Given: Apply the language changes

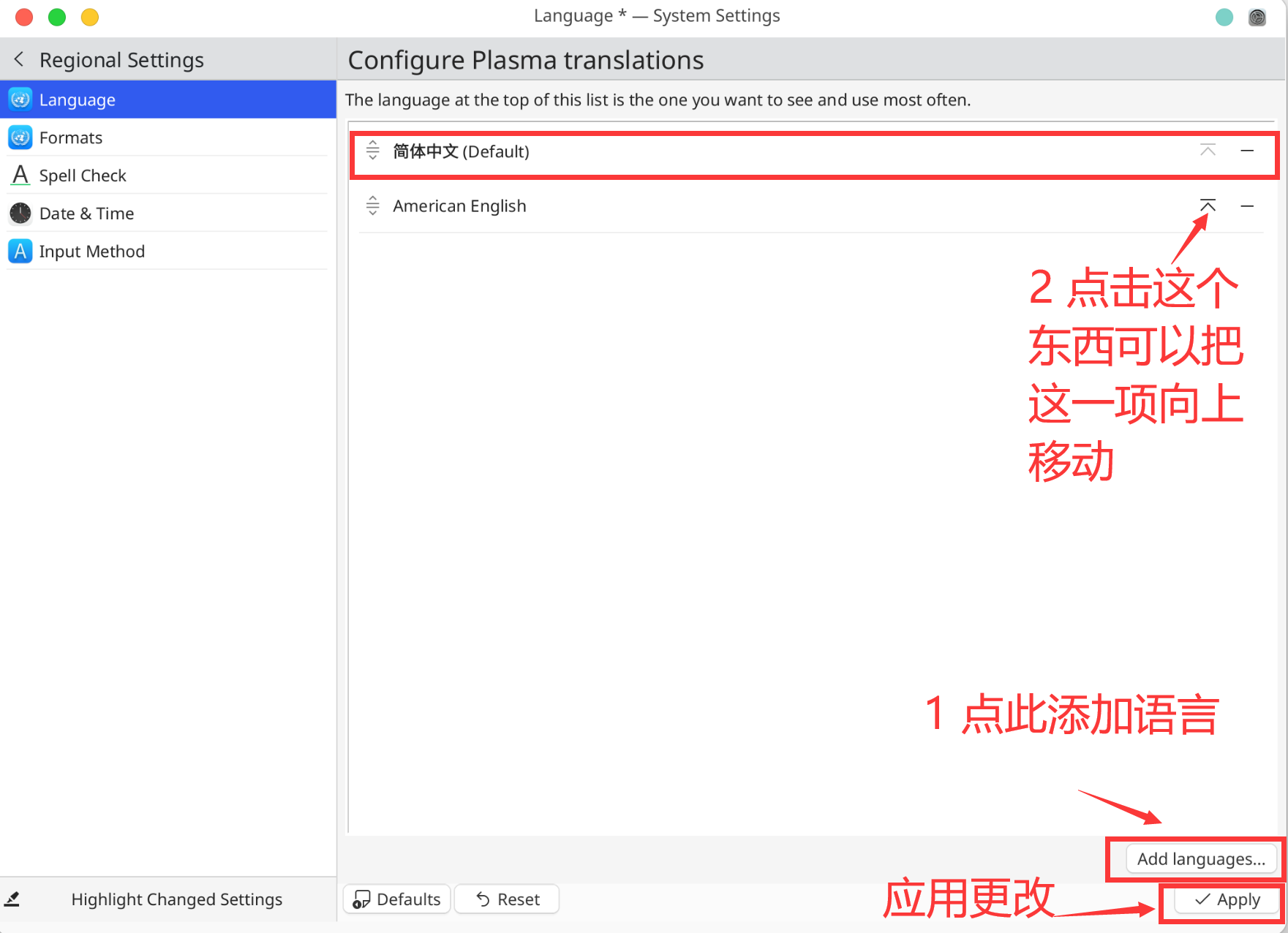Looking at the screenshot, I should pyautogui.click(x=1227, y=899).
